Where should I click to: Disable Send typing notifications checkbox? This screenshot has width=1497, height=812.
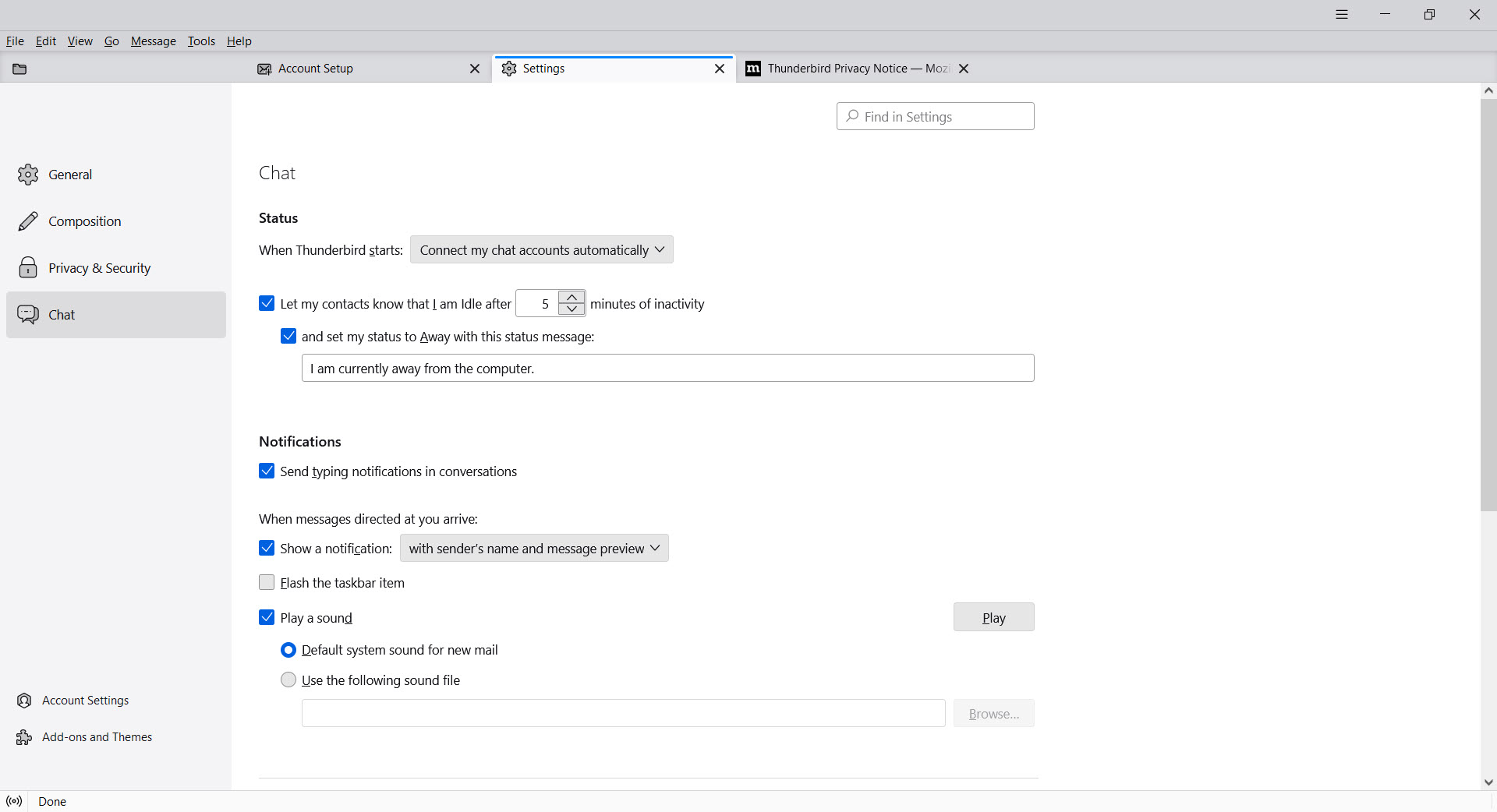click(x=267, y=471)
